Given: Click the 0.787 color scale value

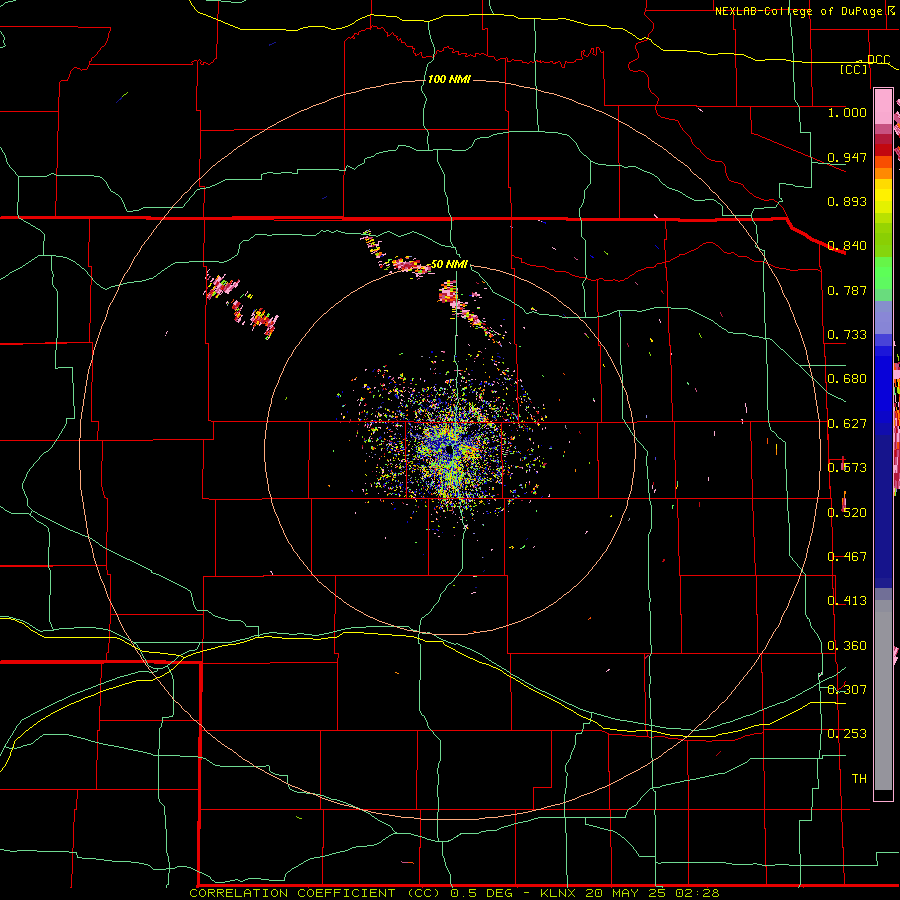Looking at the screenshot, I should pos(847,290).
